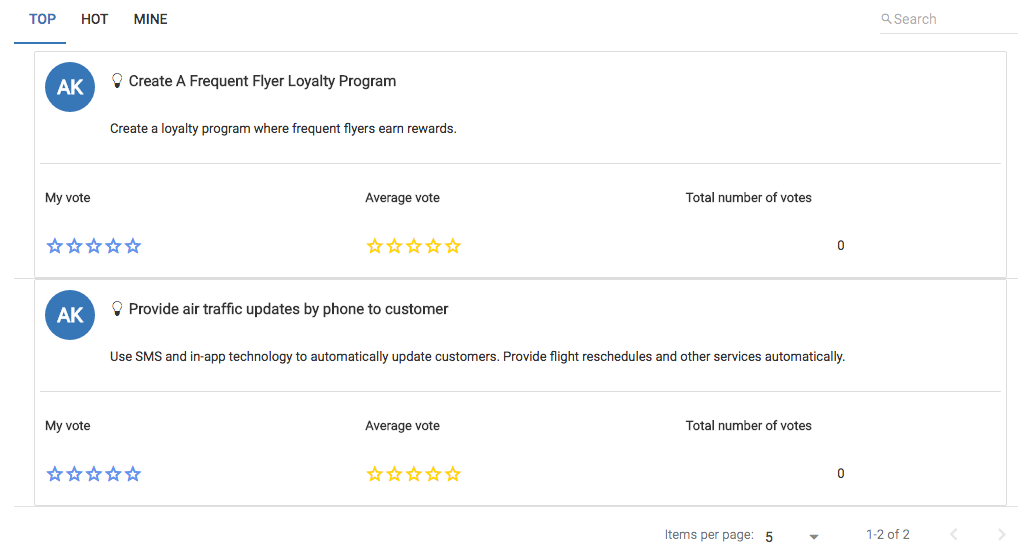The width and height of the screenshot is (1018, 552).
Task: Switch to the TOP tab
Action: [x=42, y=19]
